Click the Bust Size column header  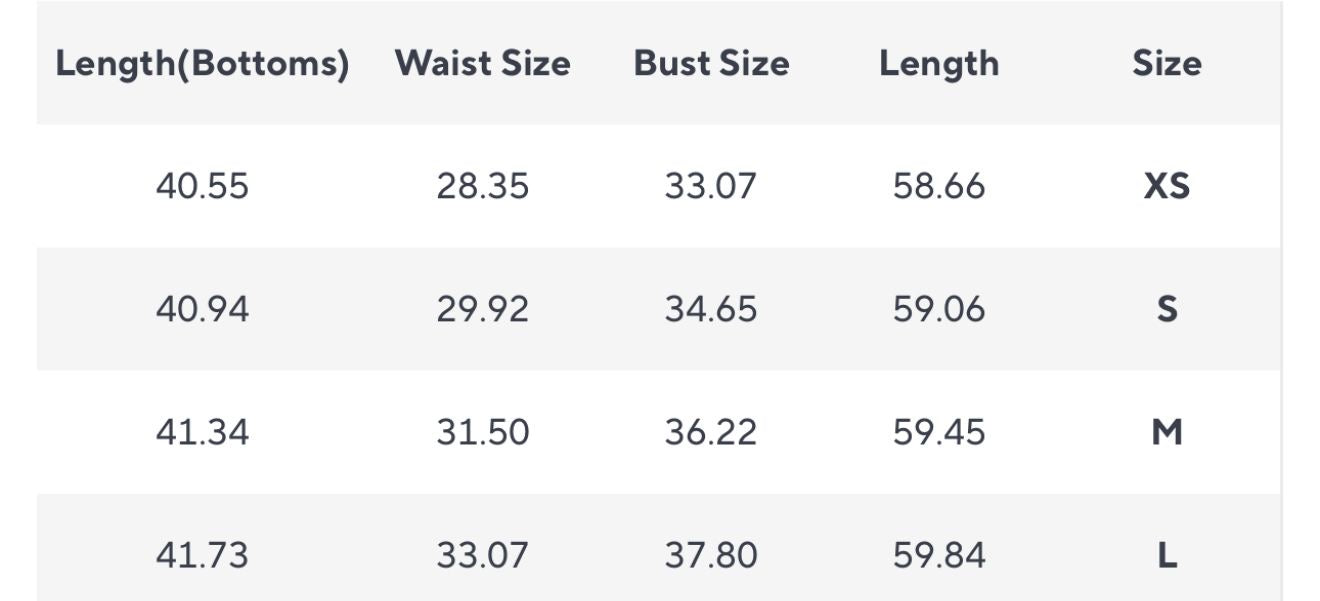click(711, 64)
